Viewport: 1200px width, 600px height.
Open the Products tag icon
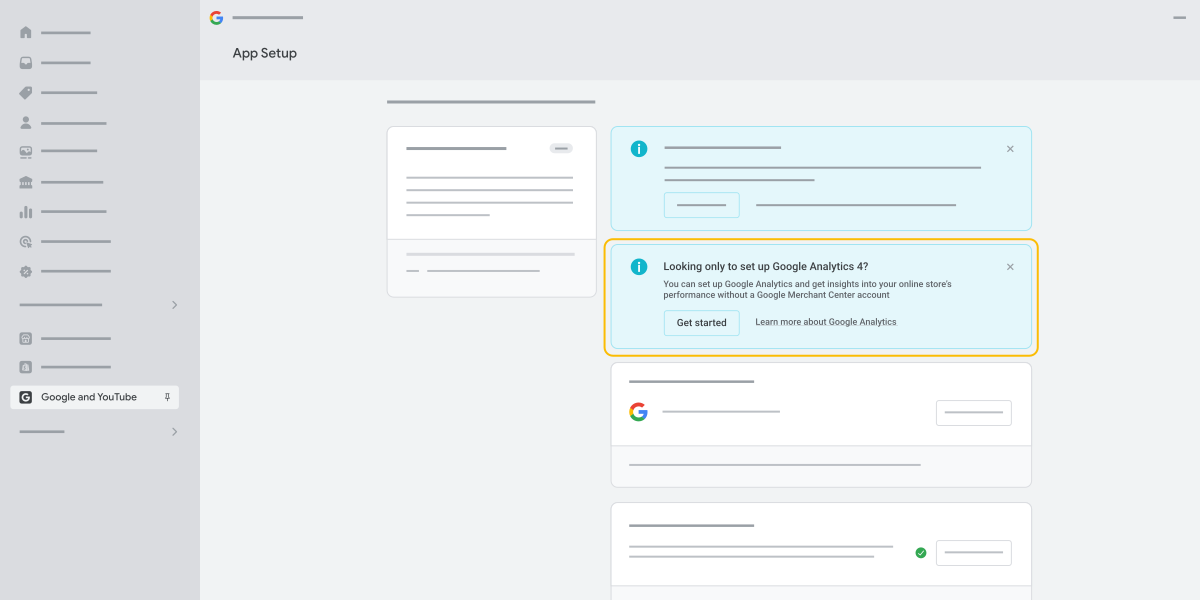25,92
